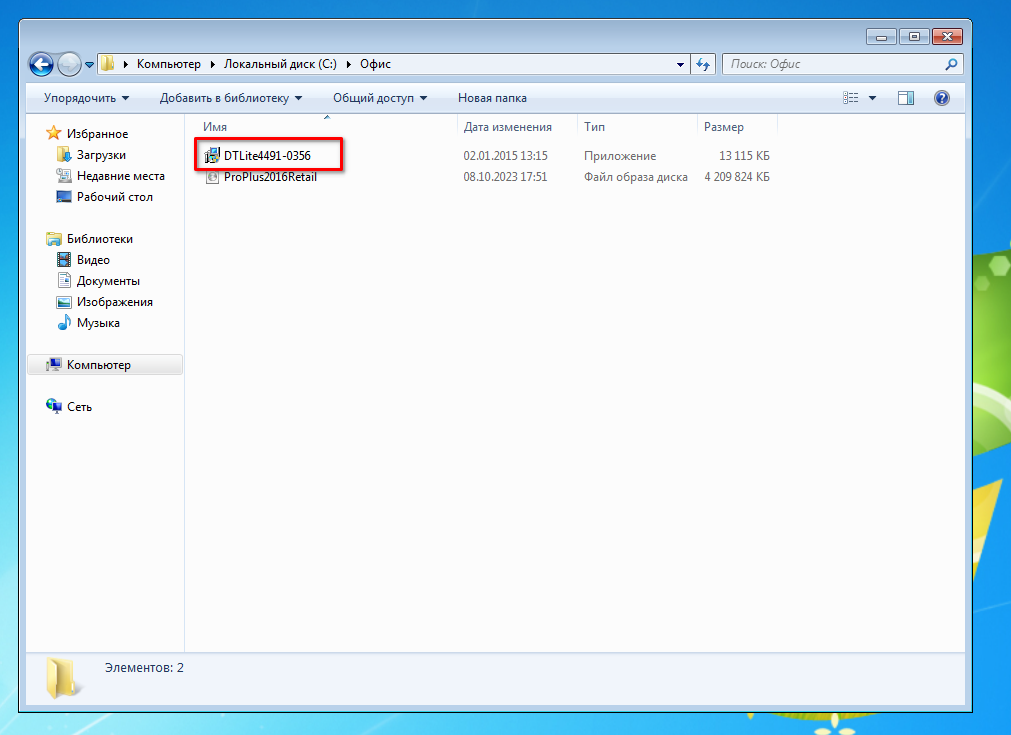Viewport: 1011px width, 735px height.
Task: Open the Общий доступ menu
Action: coord(379,98)
